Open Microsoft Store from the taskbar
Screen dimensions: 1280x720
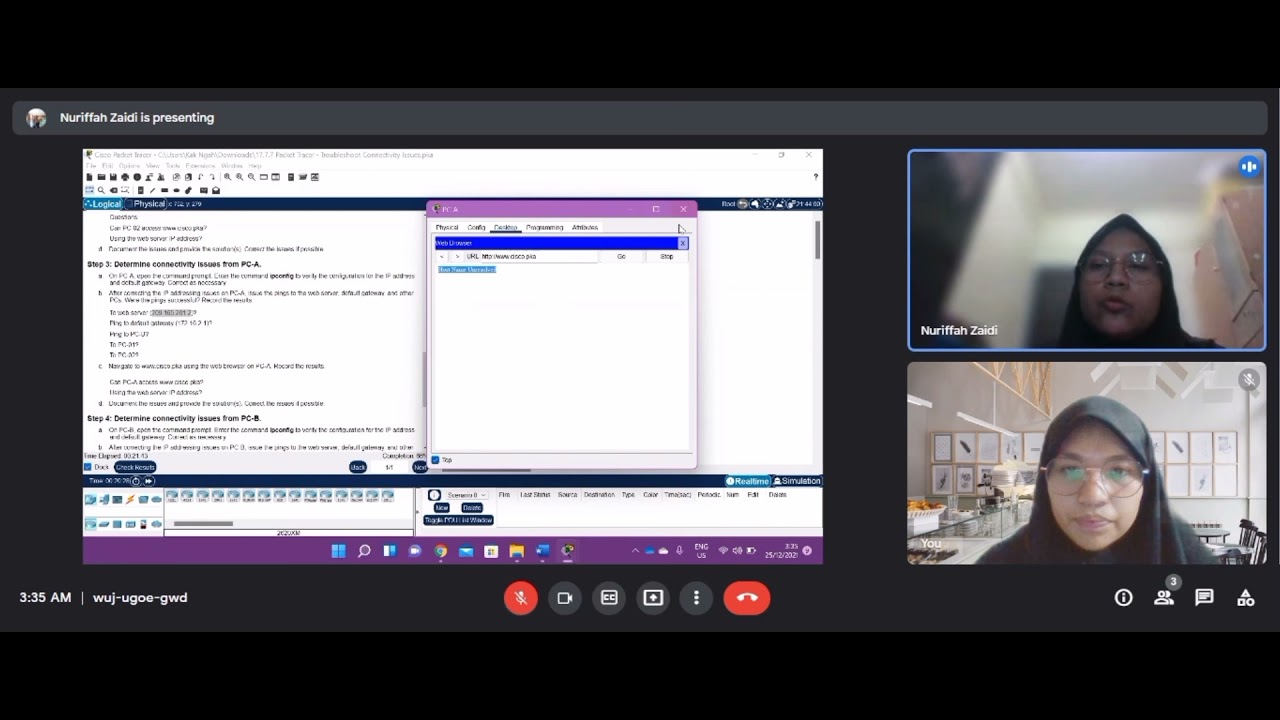491,551
